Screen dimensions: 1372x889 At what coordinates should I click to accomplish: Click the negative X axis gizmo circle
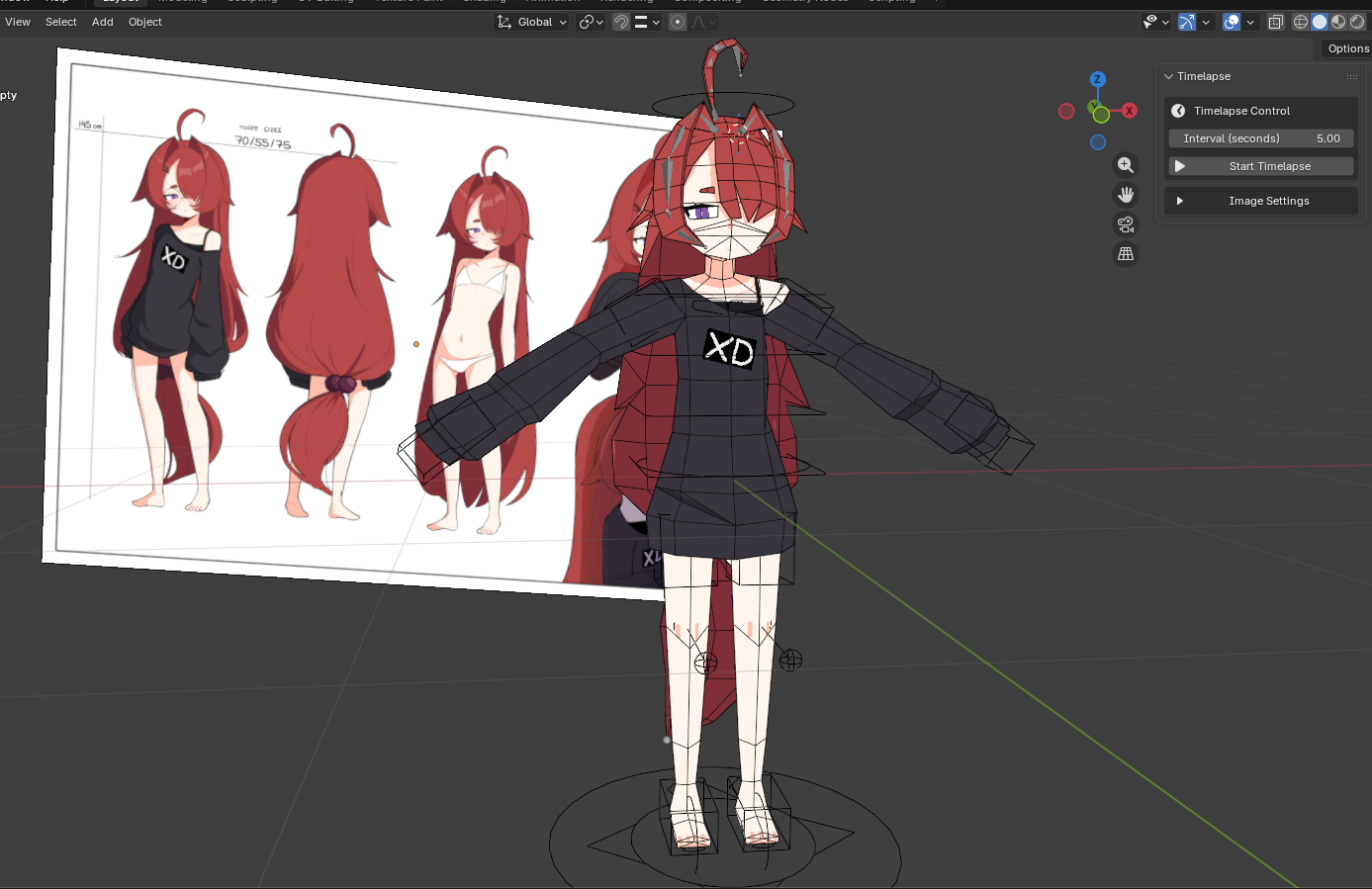coord(1066,111)
